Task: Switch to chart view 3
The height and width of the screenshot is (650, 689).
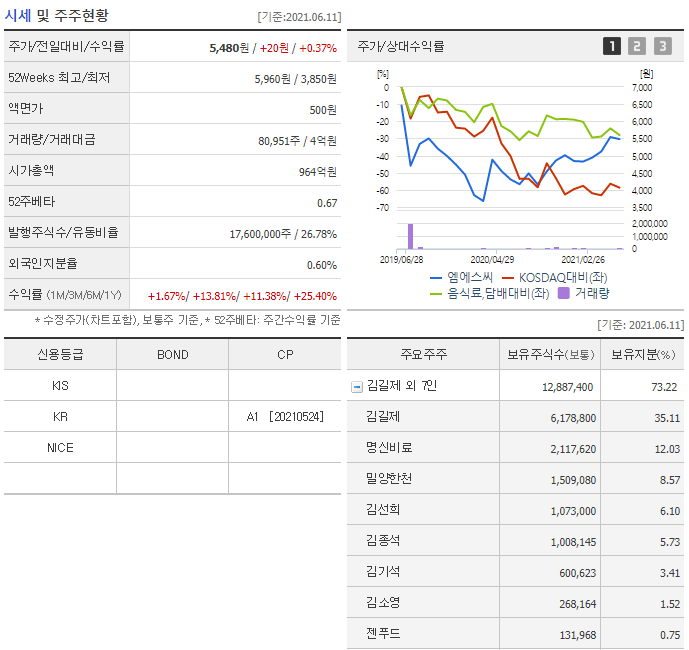Action: pos(663,46)
